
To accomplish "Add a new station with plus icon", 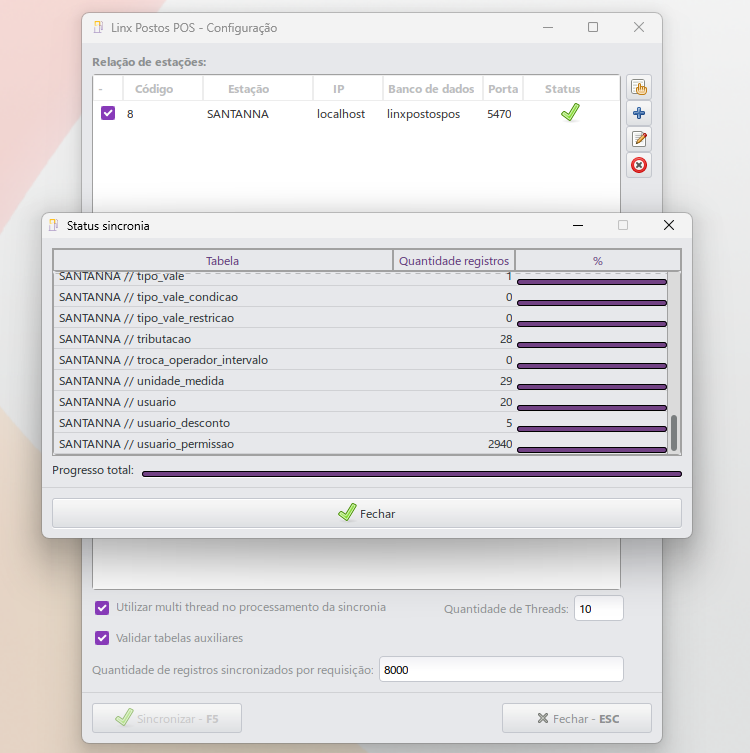I will [x=639, y=113].
